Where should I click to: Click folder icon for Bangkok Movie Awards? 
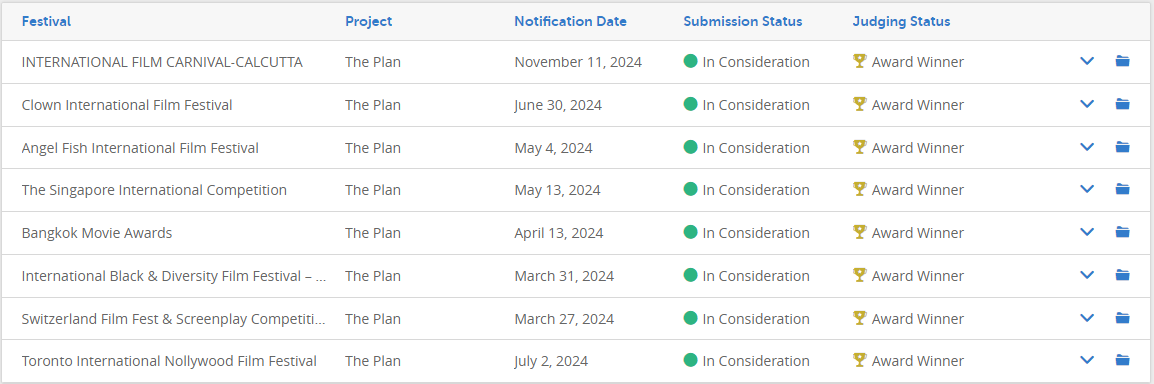[1122, 232]
